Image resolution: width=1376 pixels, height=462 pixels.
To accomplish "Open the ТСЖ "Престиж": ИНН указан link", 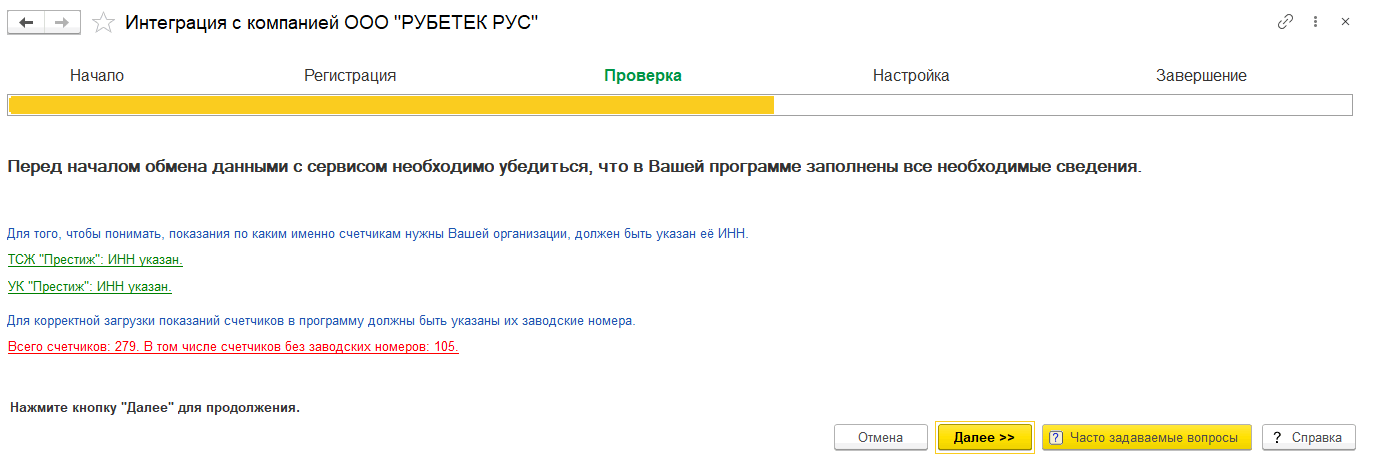I will click(95, 260).
